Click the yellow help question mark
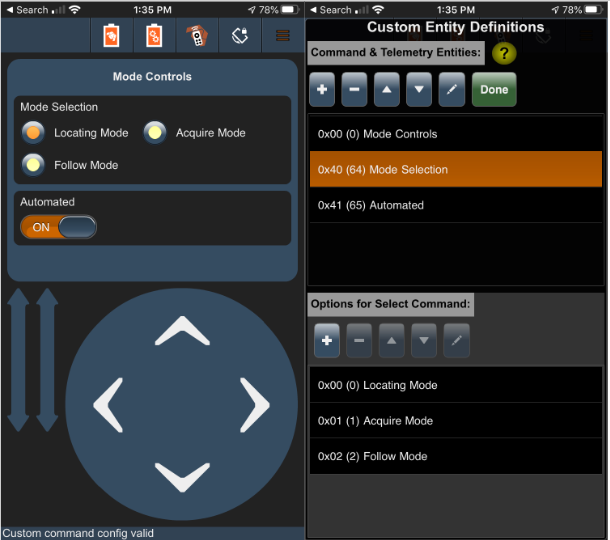The width and height of the screenshot is (610, 540). [x=504, y=53]
